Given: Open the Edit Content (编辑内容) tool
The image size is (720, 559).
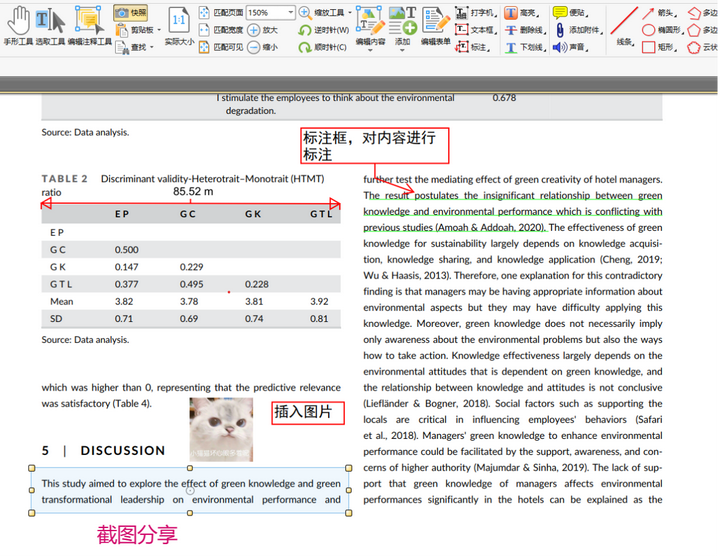Looking at the screenshot, I should click(370, 28).
